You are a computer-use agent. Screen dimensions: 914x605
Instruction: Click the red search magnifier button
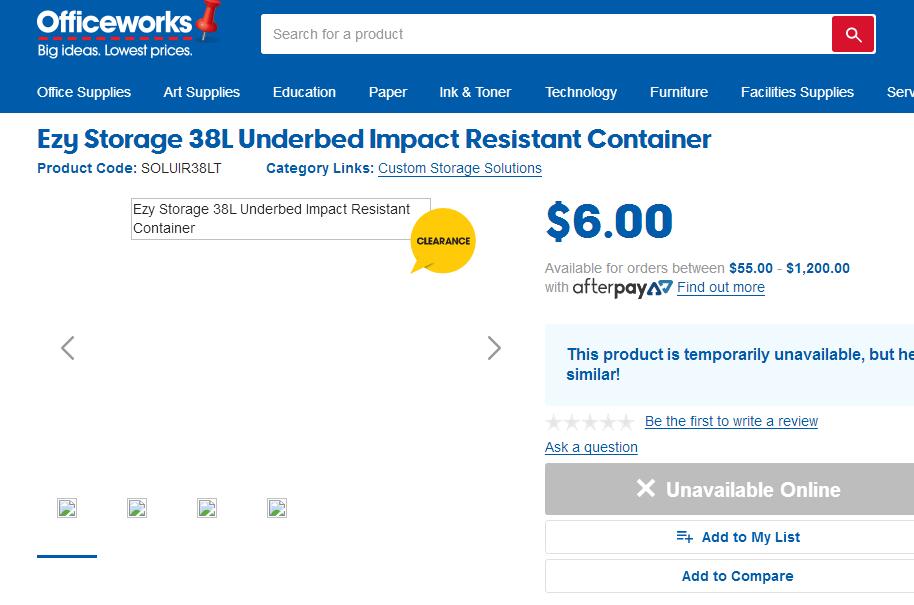pos(853,34)
